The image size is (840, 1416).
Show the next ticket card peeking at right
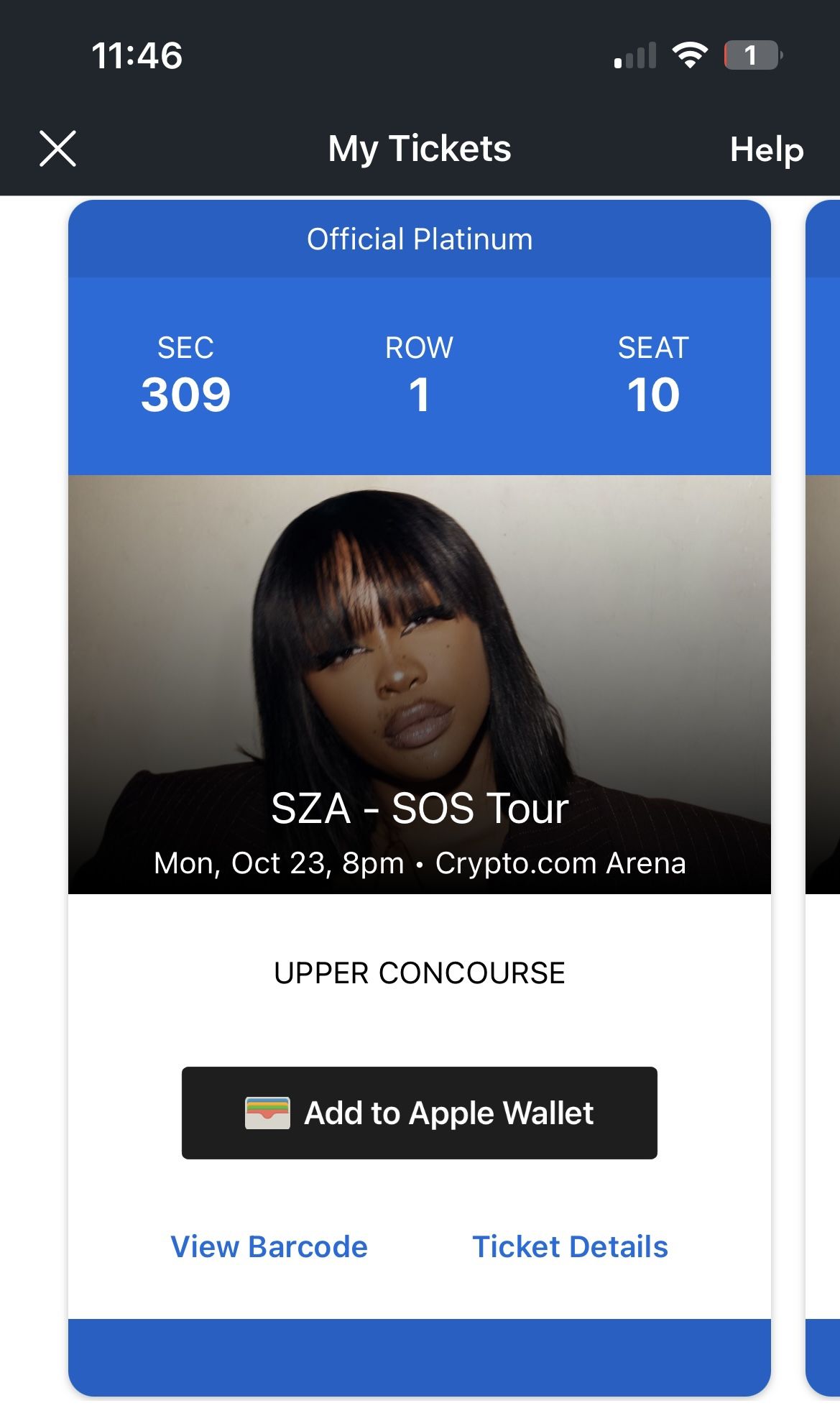823,719
